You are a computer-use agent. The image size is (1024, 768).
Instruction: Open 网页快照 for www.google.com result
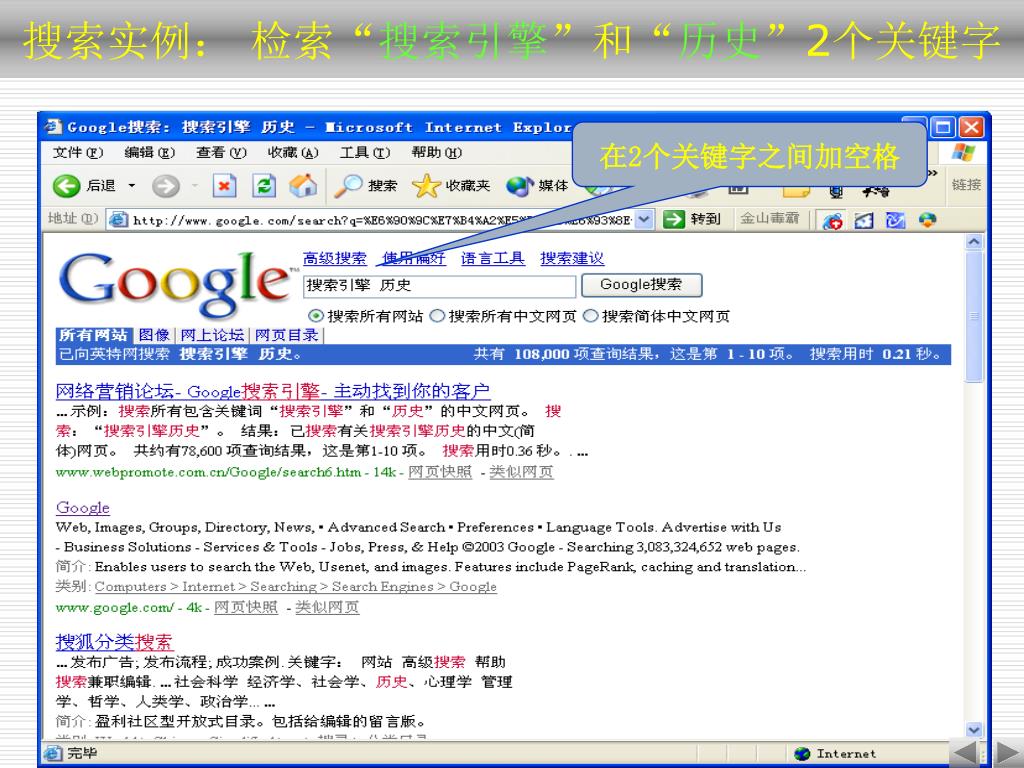(x=246, y=607)
